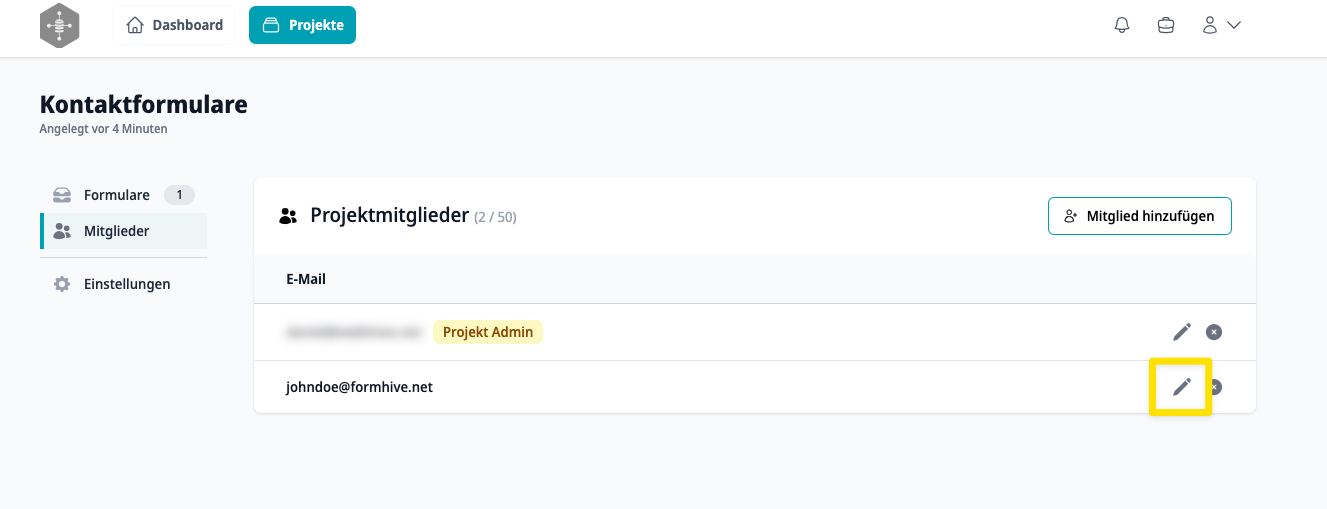The height and width of the screenshot is (509, 1327).
Task: Open the briefcase icon in header
Action: point(1166,25)
